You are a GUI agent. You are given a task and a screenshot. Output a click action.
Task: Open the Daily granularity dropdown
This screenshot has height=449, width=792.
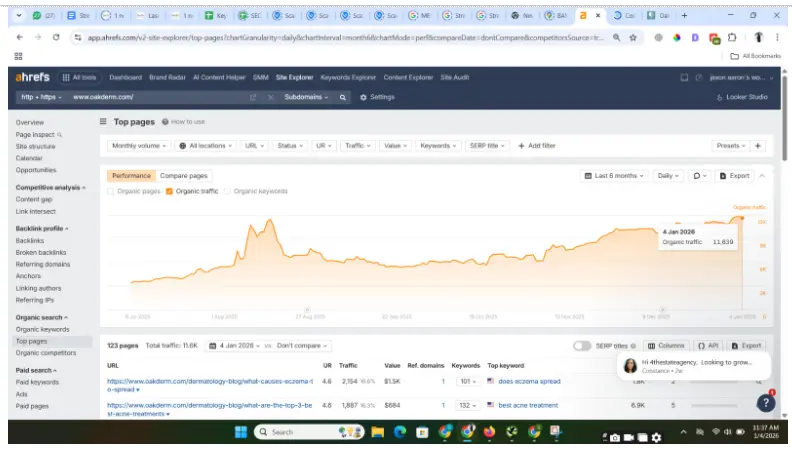tap(668, 176)
